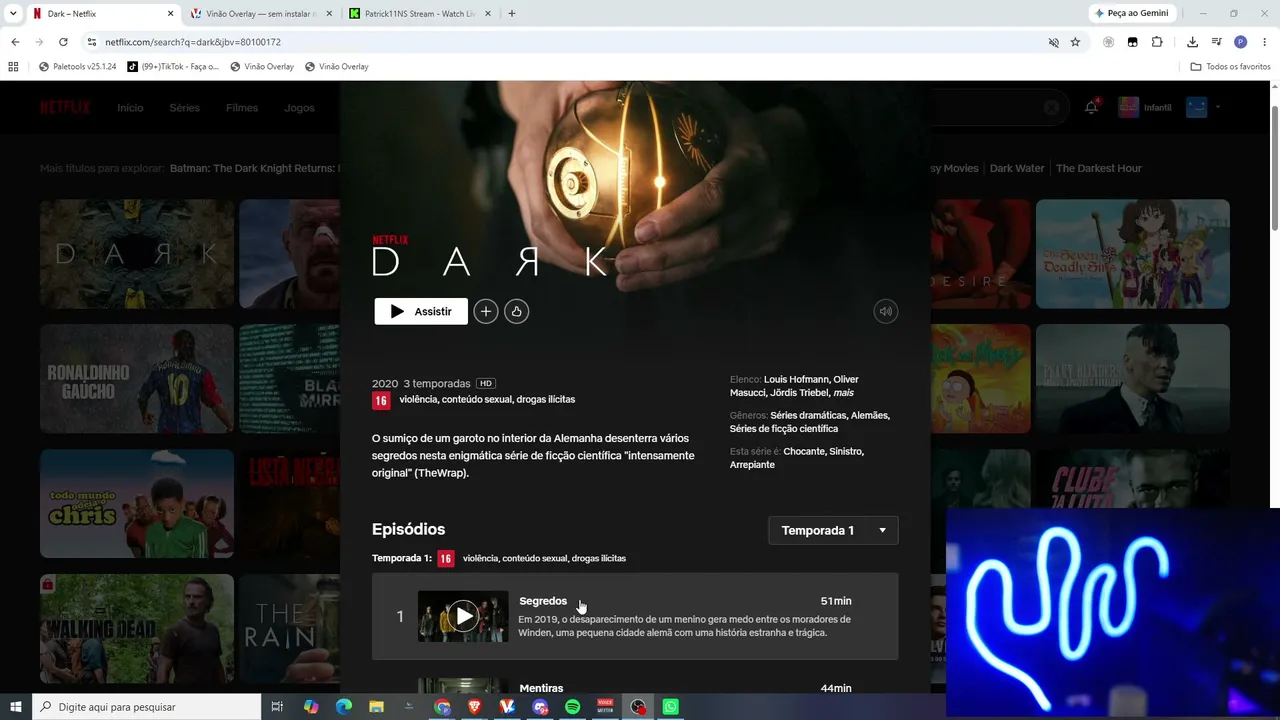Open the Chrome apps grid shortcut
This screenshot has height=720, width=1280.
(x=13, y=67)
